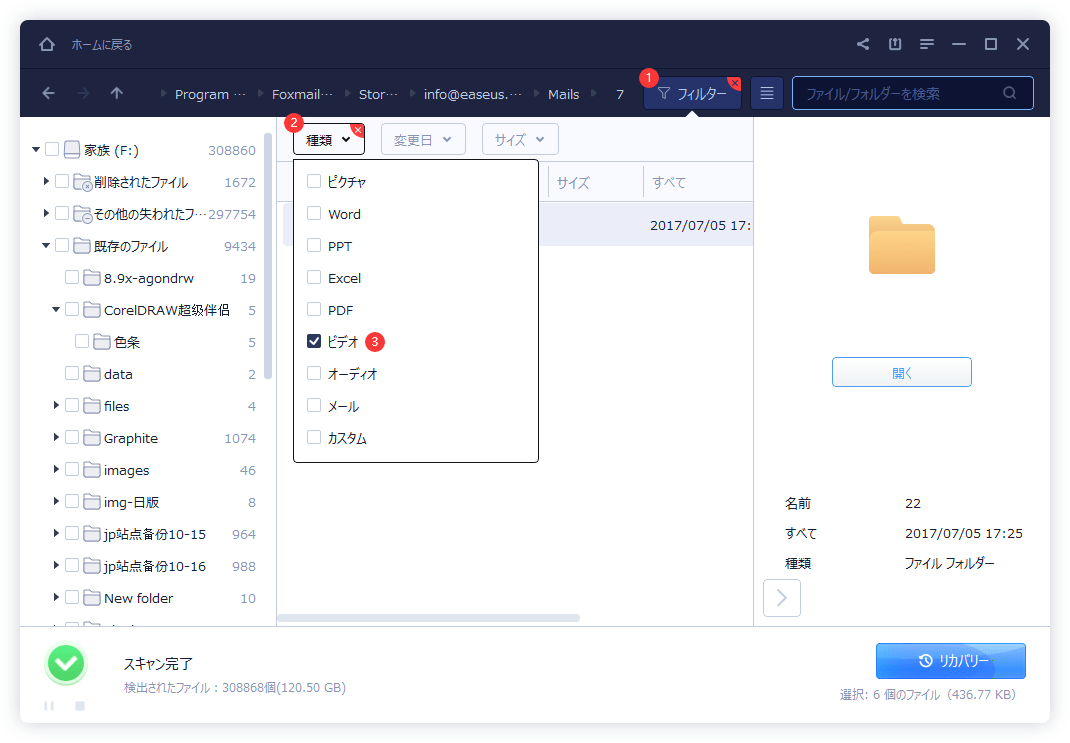The height and width of the screenshot is (743, 1070).
Task: Click the home icon in the title bar
Action: [x=46, y=44]
